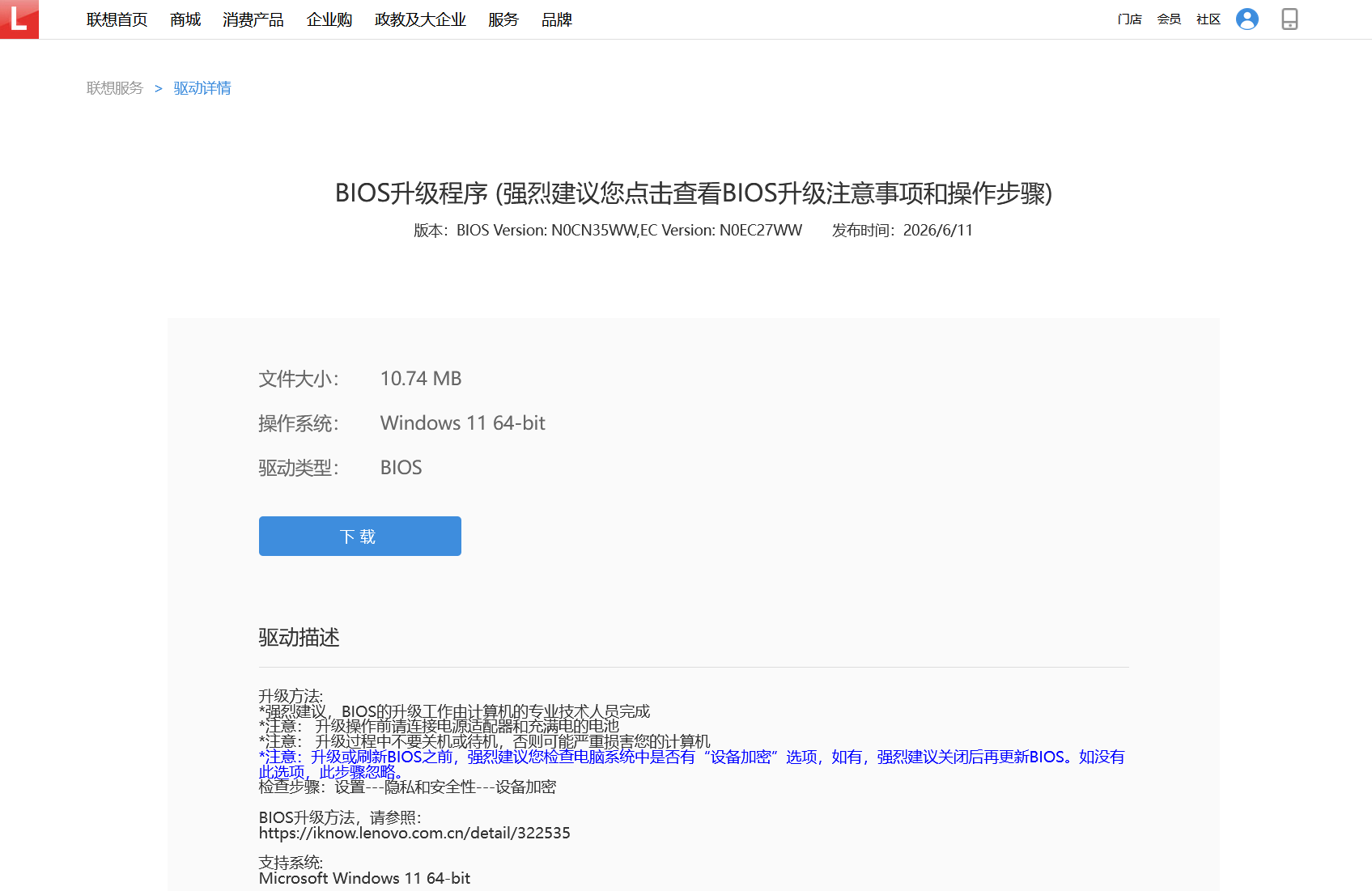Click the 门店 link
Screen dimensions: 1372x891
1129,19
